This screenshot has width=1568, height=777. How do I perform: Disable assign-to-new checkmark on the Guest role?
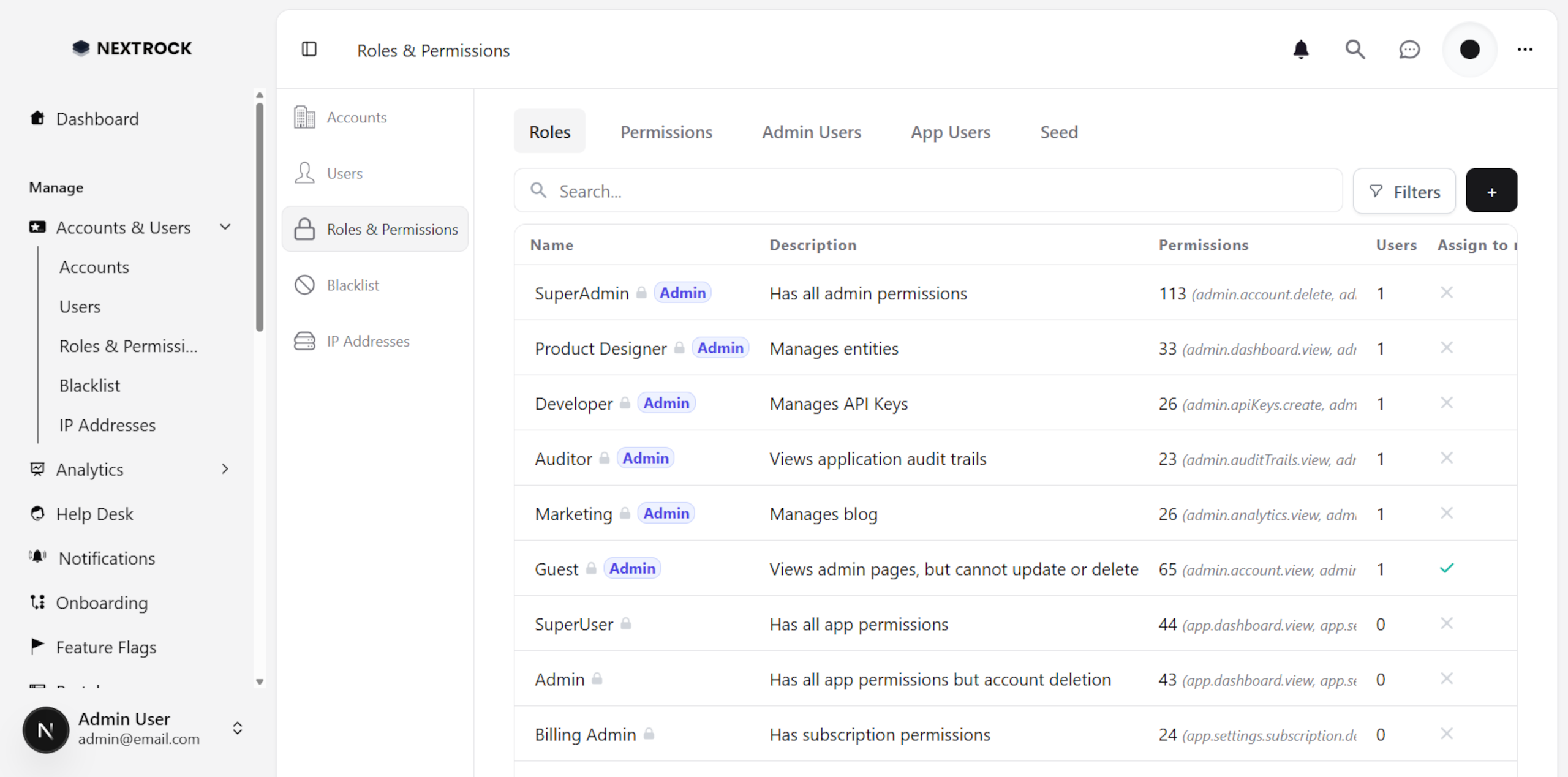(1447, 568)
